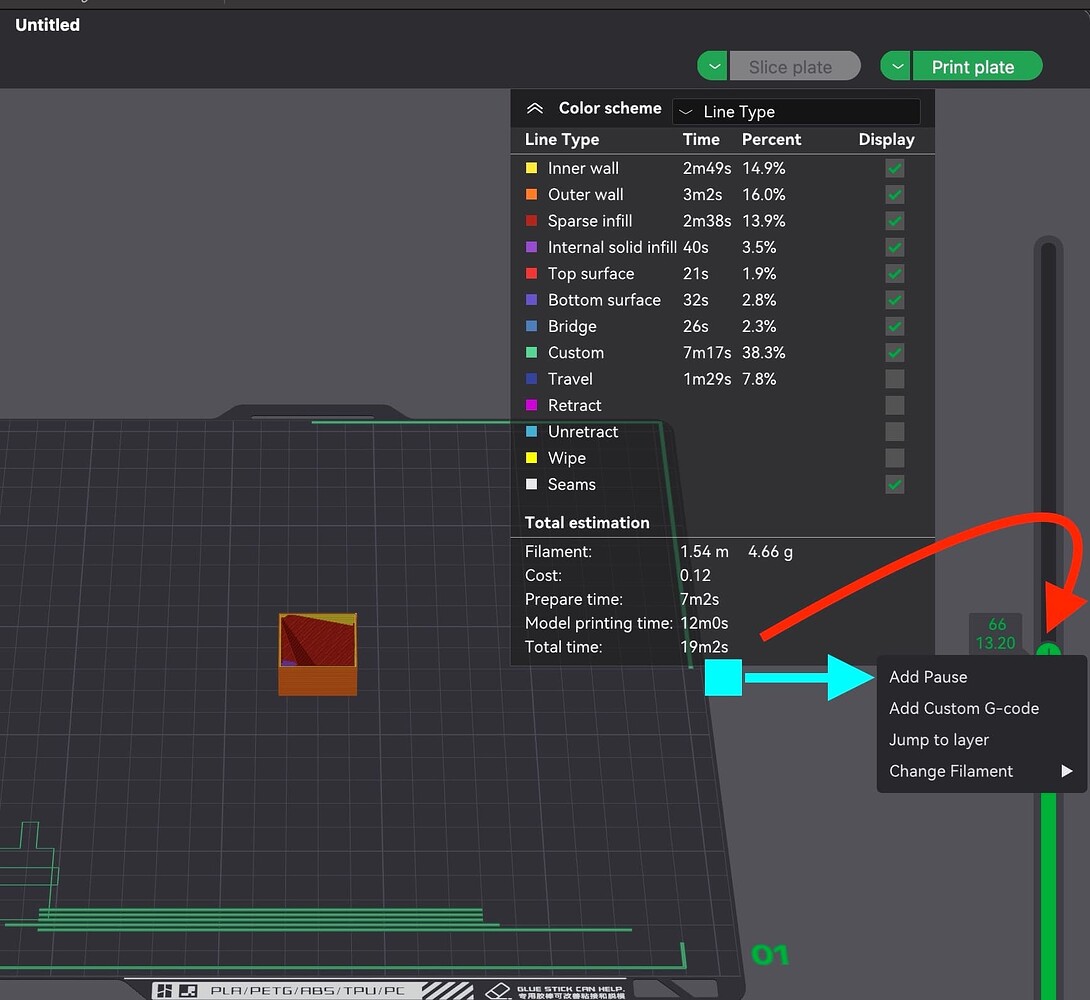Click the Wipe yellow color swatch
Image resolution: width=1090 pixels, height=1000 pixels.
[531, 458]
